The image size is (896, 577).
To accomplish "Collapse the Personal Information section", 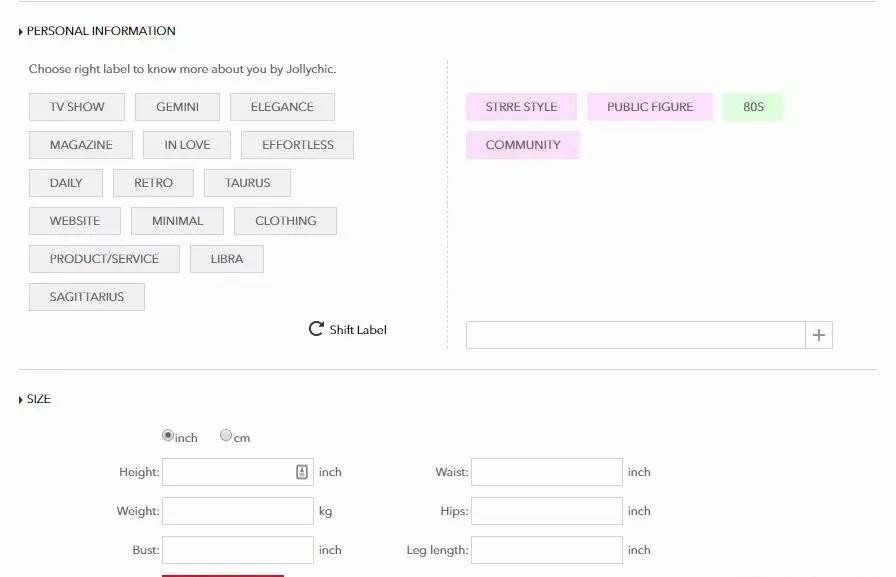I will [21, 32].
